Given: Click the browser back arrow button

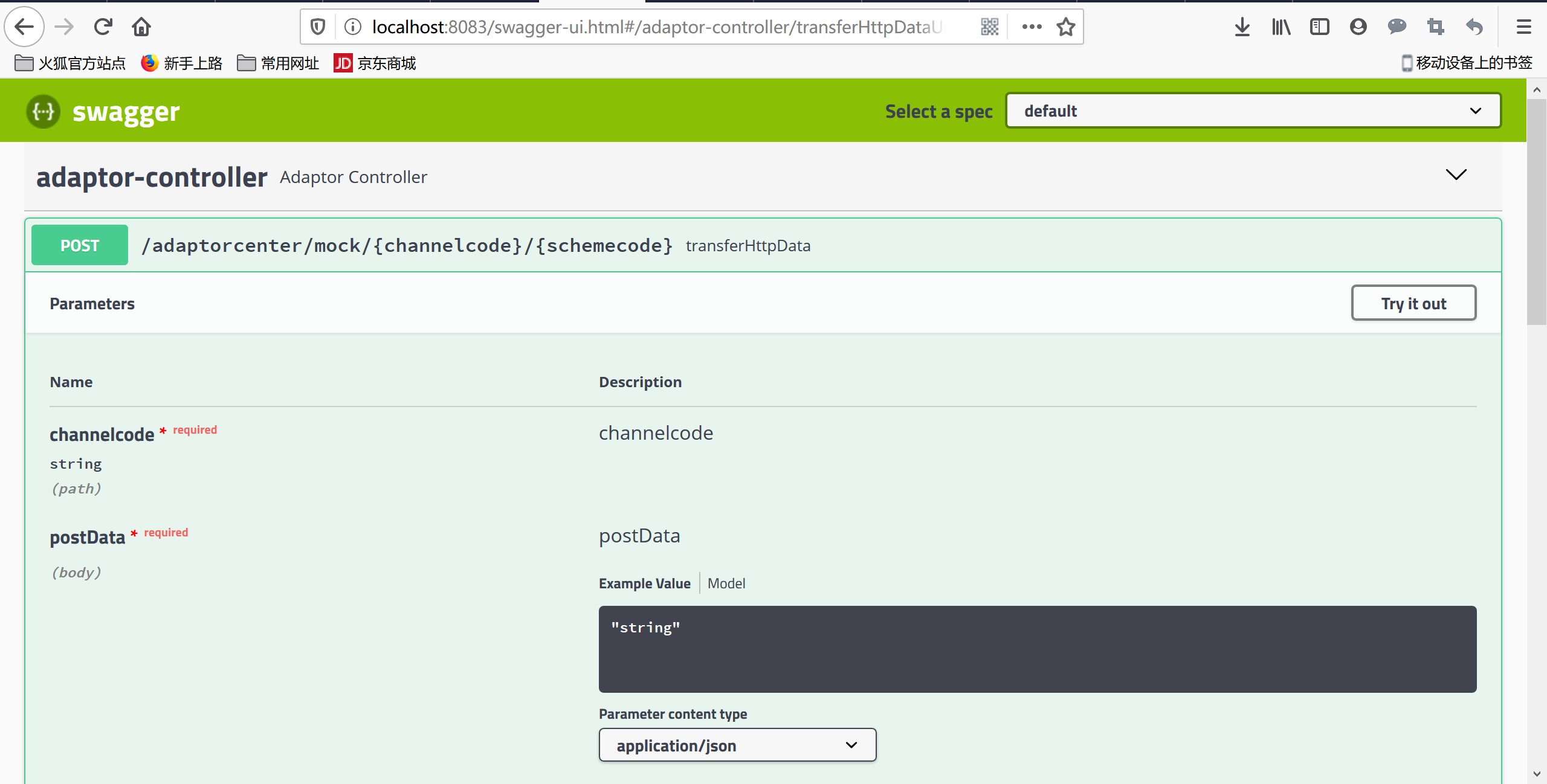Looking at the screenshot, I should (x=24, y=27).
